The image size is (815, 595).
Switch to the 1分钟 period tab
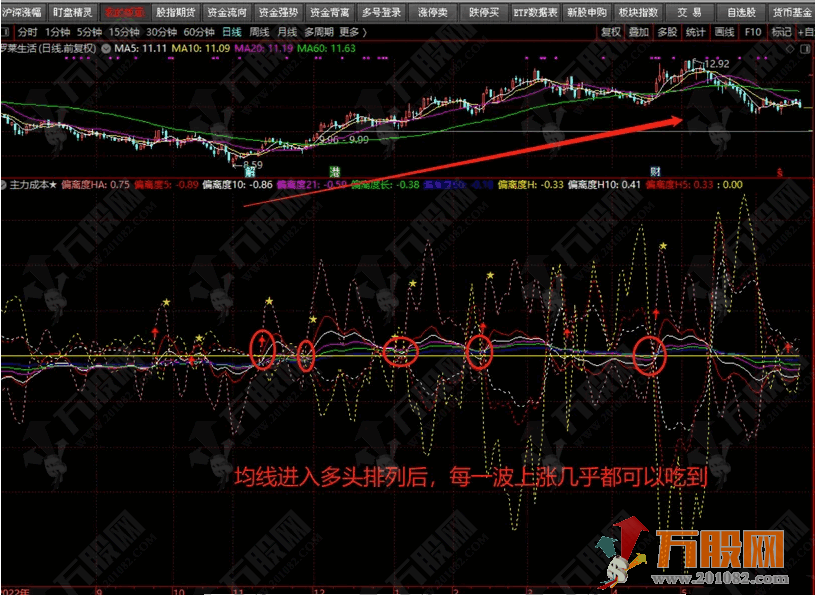point(57,32)
